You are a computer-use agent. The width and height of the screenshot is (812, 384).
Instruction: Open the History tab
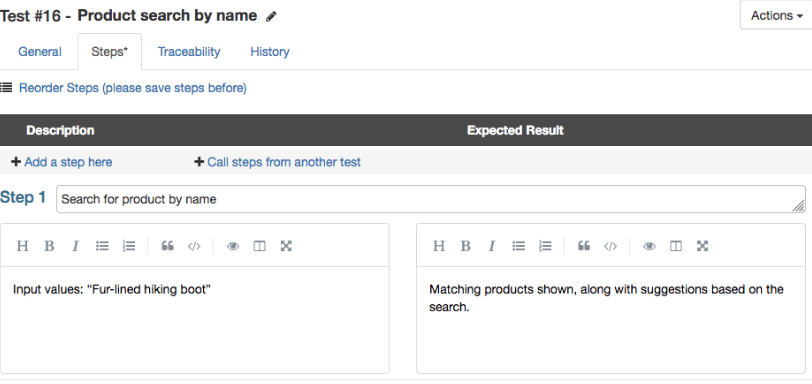coord(270,52)
